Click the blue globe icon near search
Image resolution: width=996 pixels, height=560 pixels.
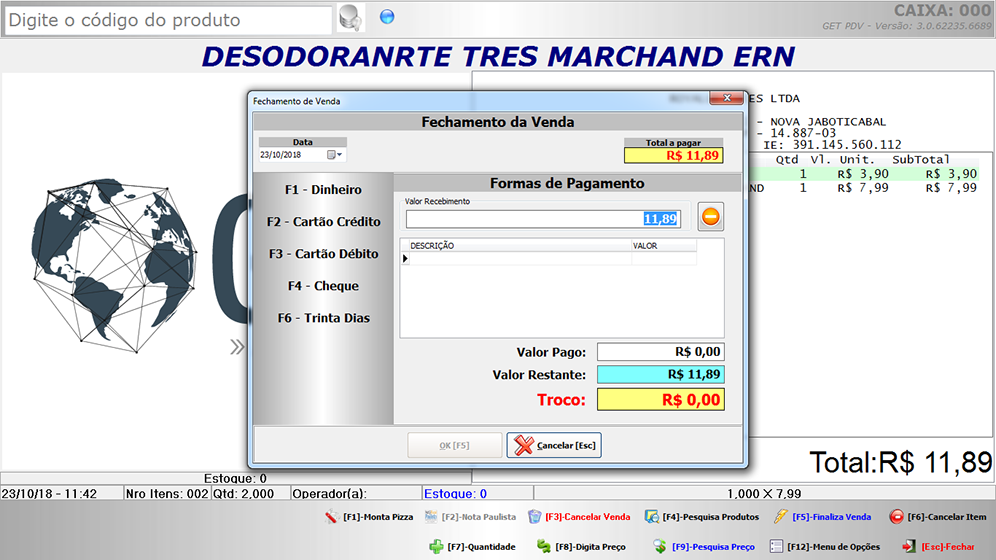387,16
